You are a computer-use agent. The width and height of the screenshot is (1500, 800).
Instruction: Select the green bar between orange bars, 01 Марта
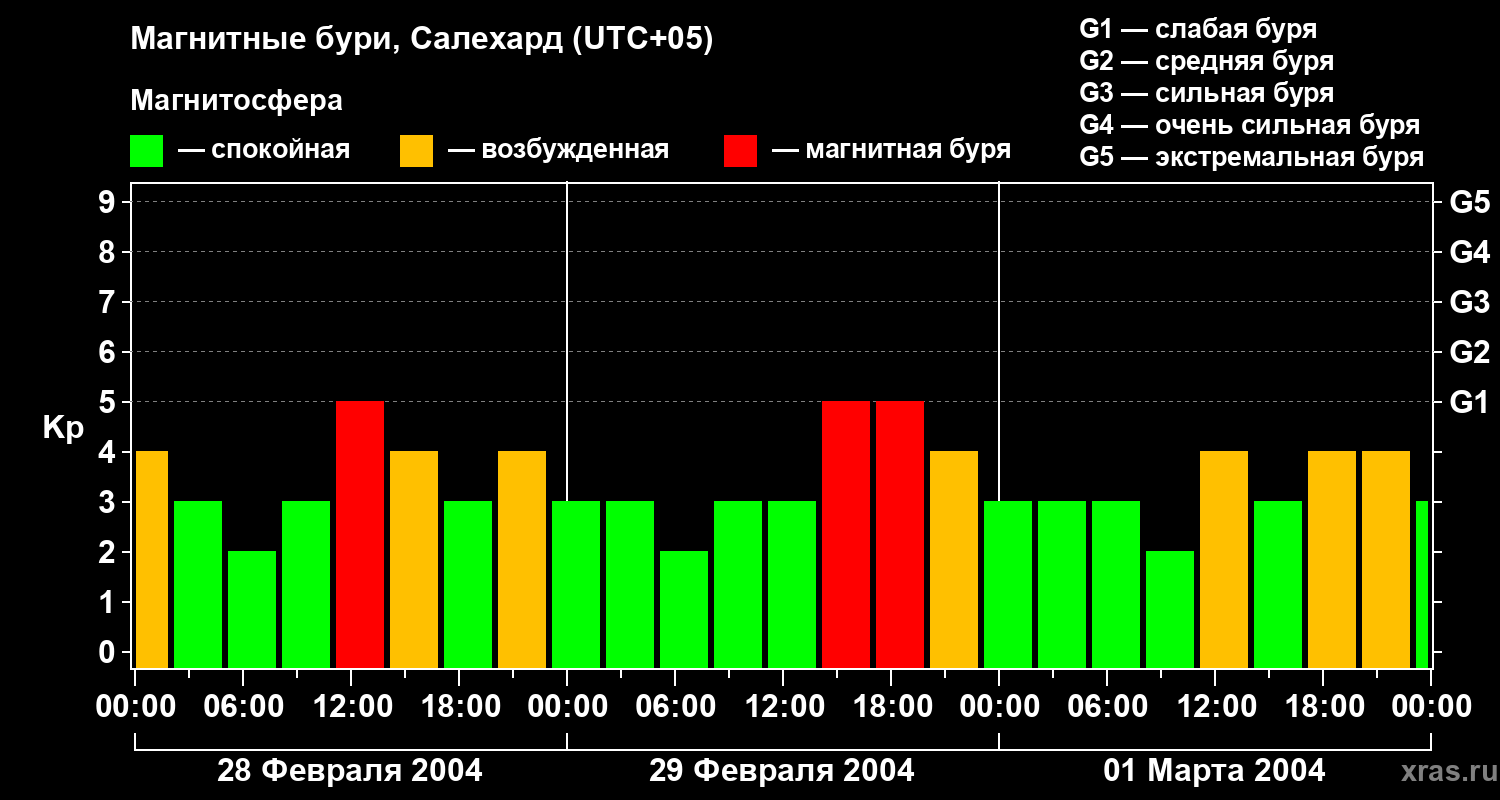(x=1278, y=584)
